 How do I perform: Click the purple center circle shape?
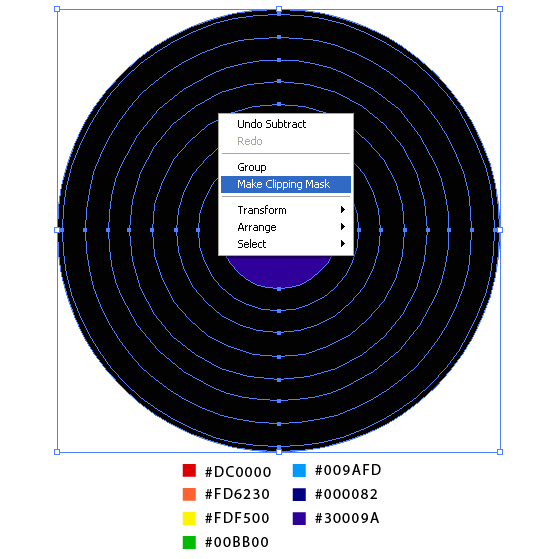(279, 271)
